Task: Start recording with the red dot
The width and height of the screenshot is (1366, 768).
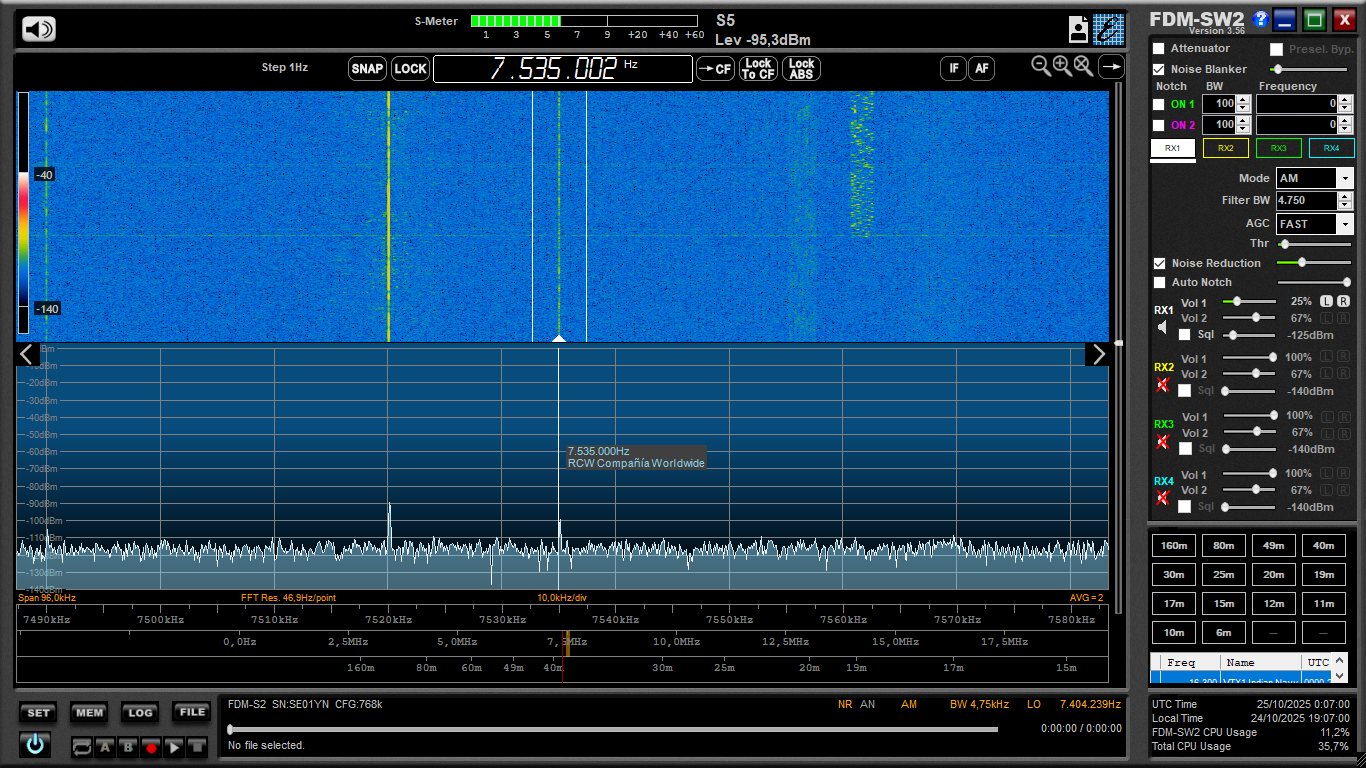Action: click(x=151, y=747)
